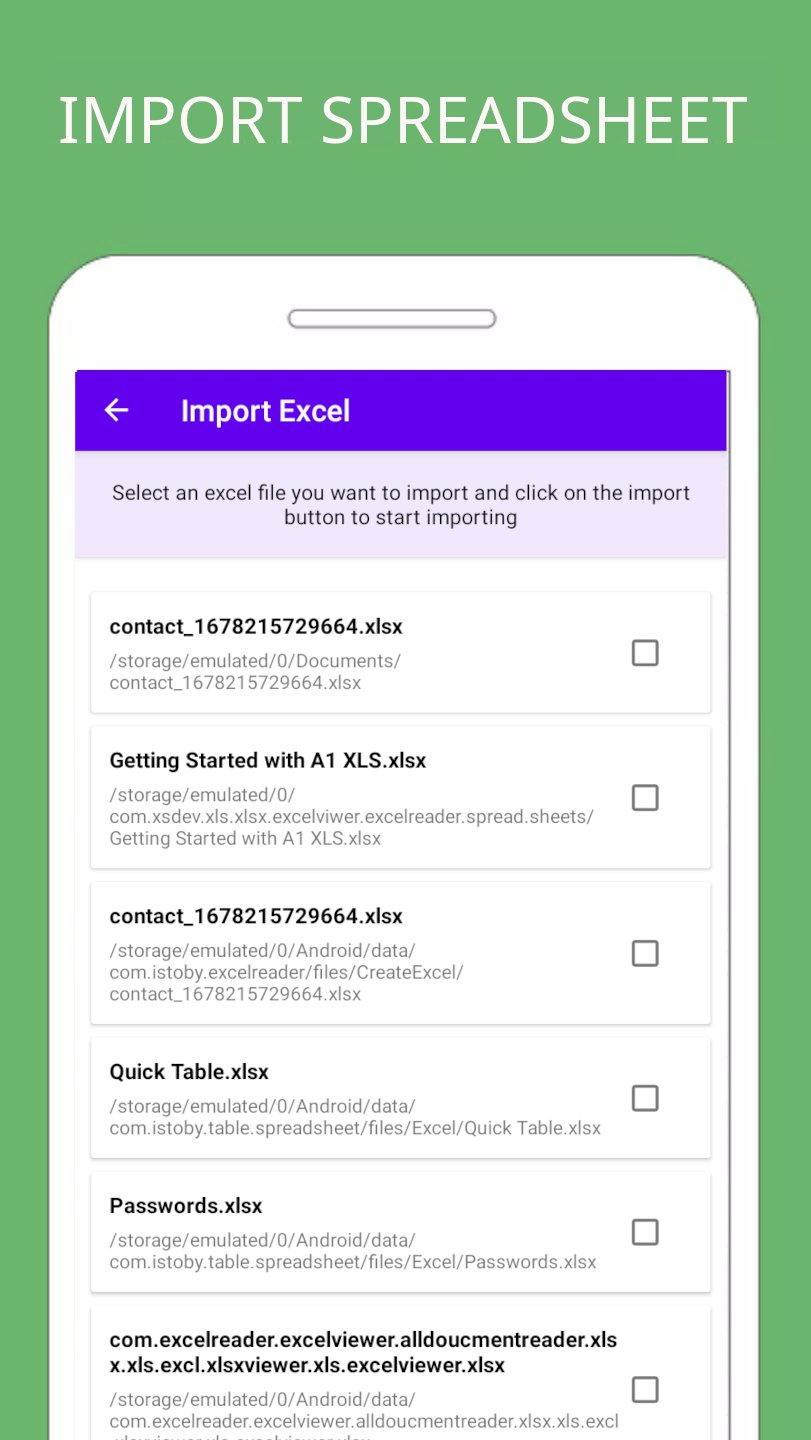Click the Import Excel header title
Viewport: 811px width, 1440px height.
pyautogui.click(x=265, y=411)
